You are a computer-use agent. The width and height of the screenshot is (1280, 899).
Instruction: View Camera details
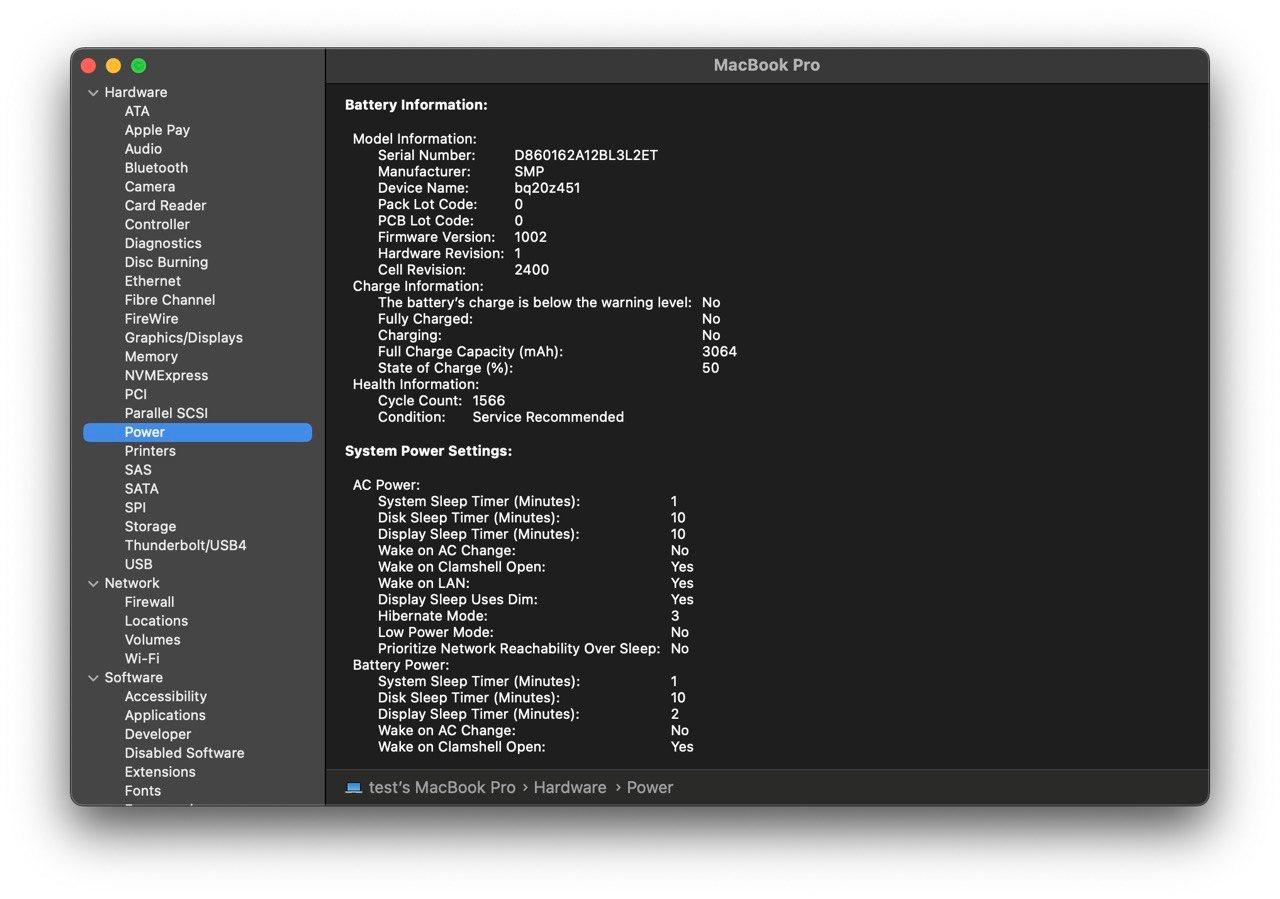150,186
